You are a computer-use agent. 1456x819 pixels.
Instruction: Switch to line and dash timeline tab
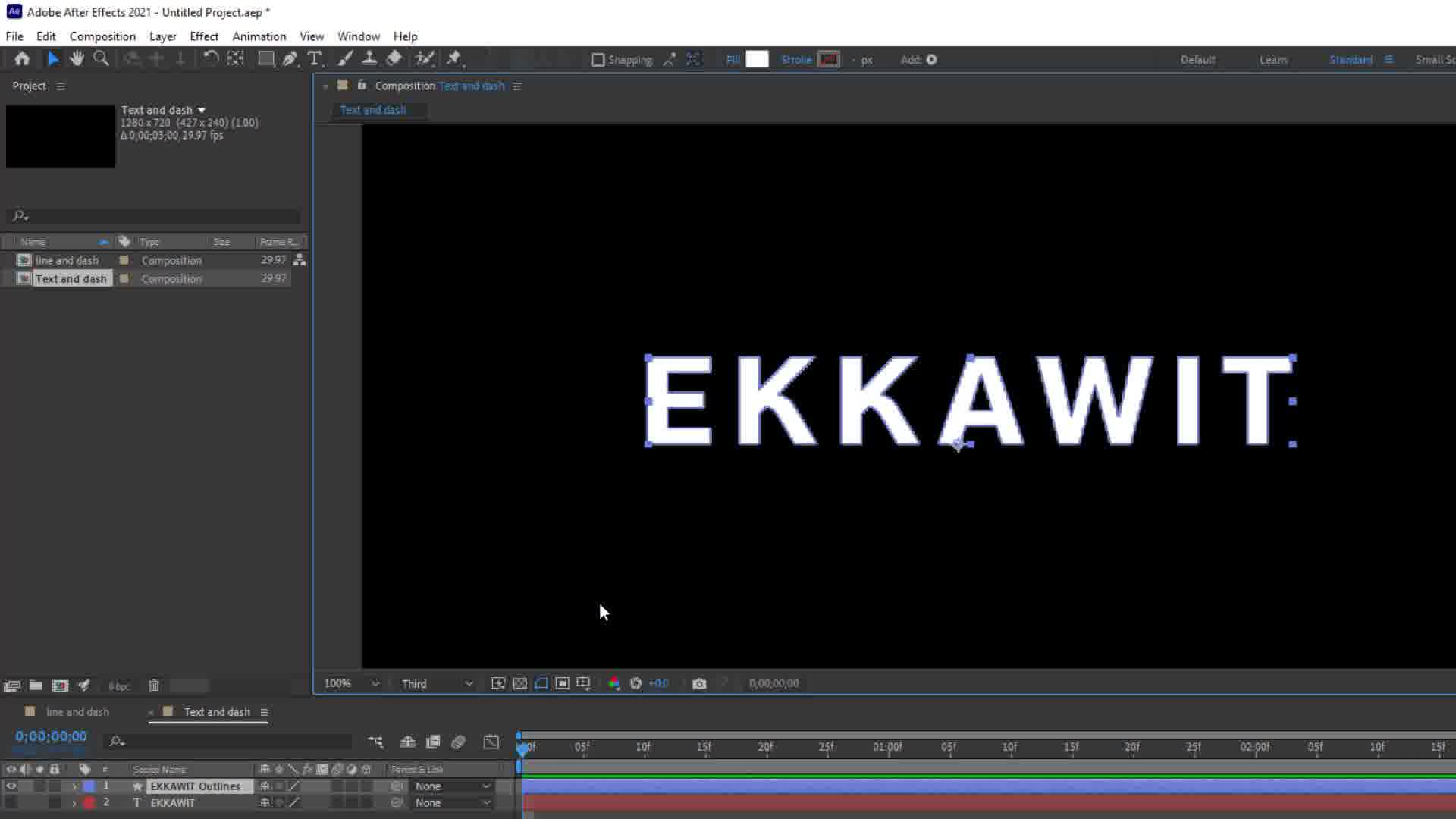[x=77, y=712]
